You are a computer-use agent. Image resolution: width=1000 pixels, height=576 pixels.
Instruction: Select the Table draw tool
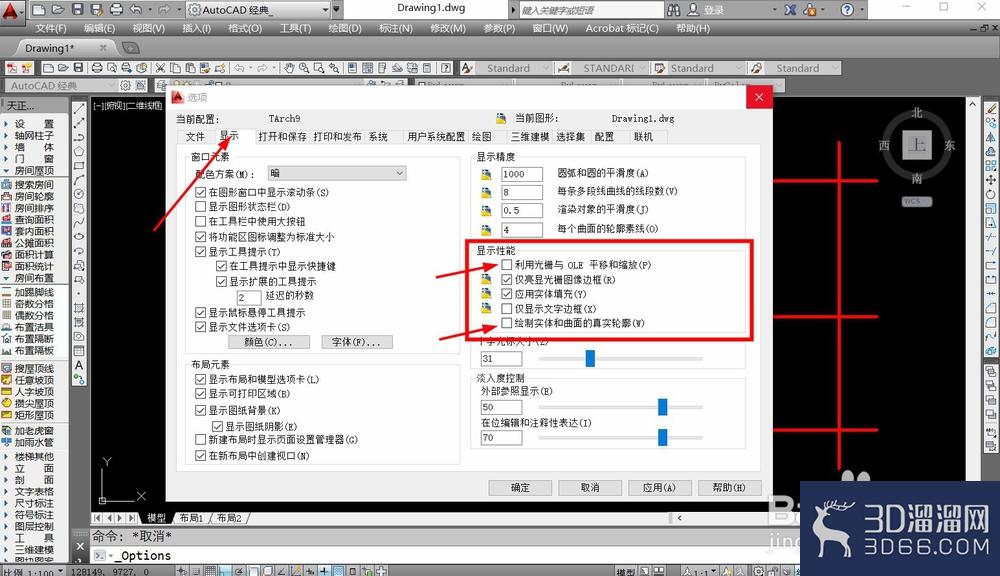pos(79,351)
